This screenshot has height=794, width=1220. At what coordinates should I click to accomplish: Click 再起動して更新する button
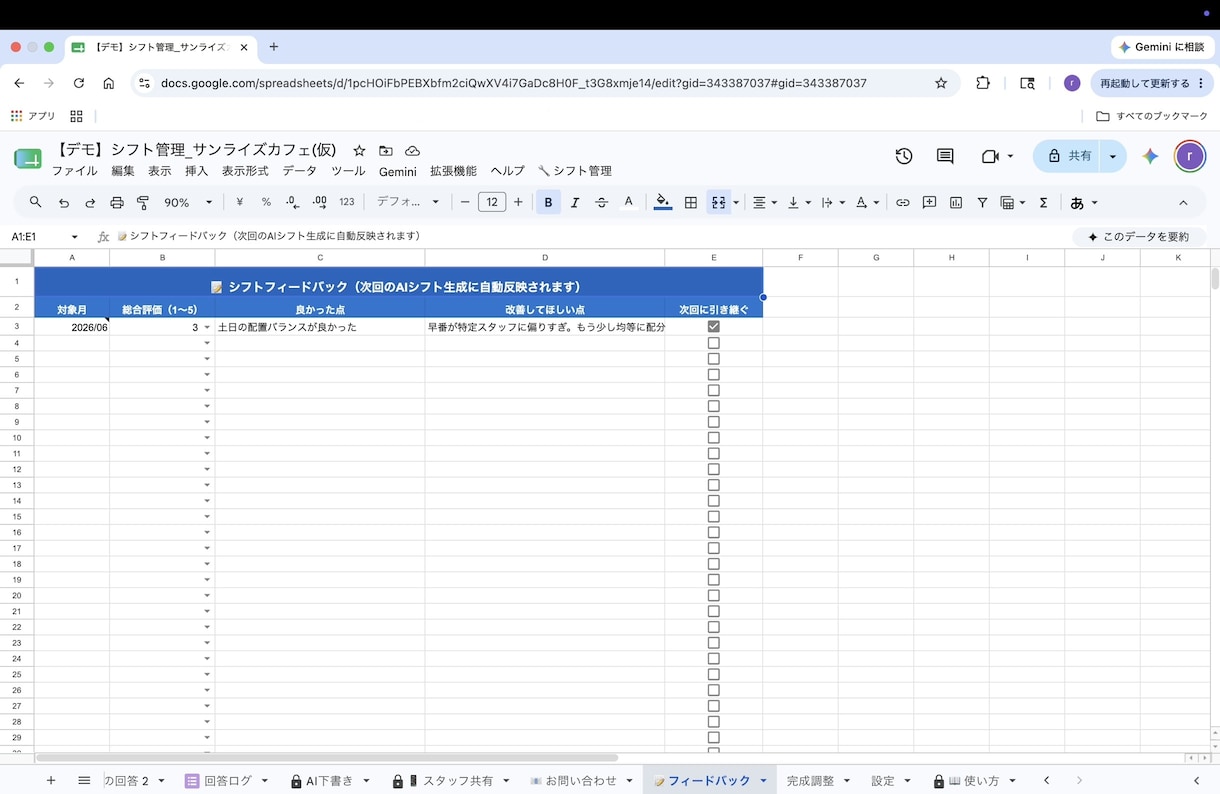1152,83
